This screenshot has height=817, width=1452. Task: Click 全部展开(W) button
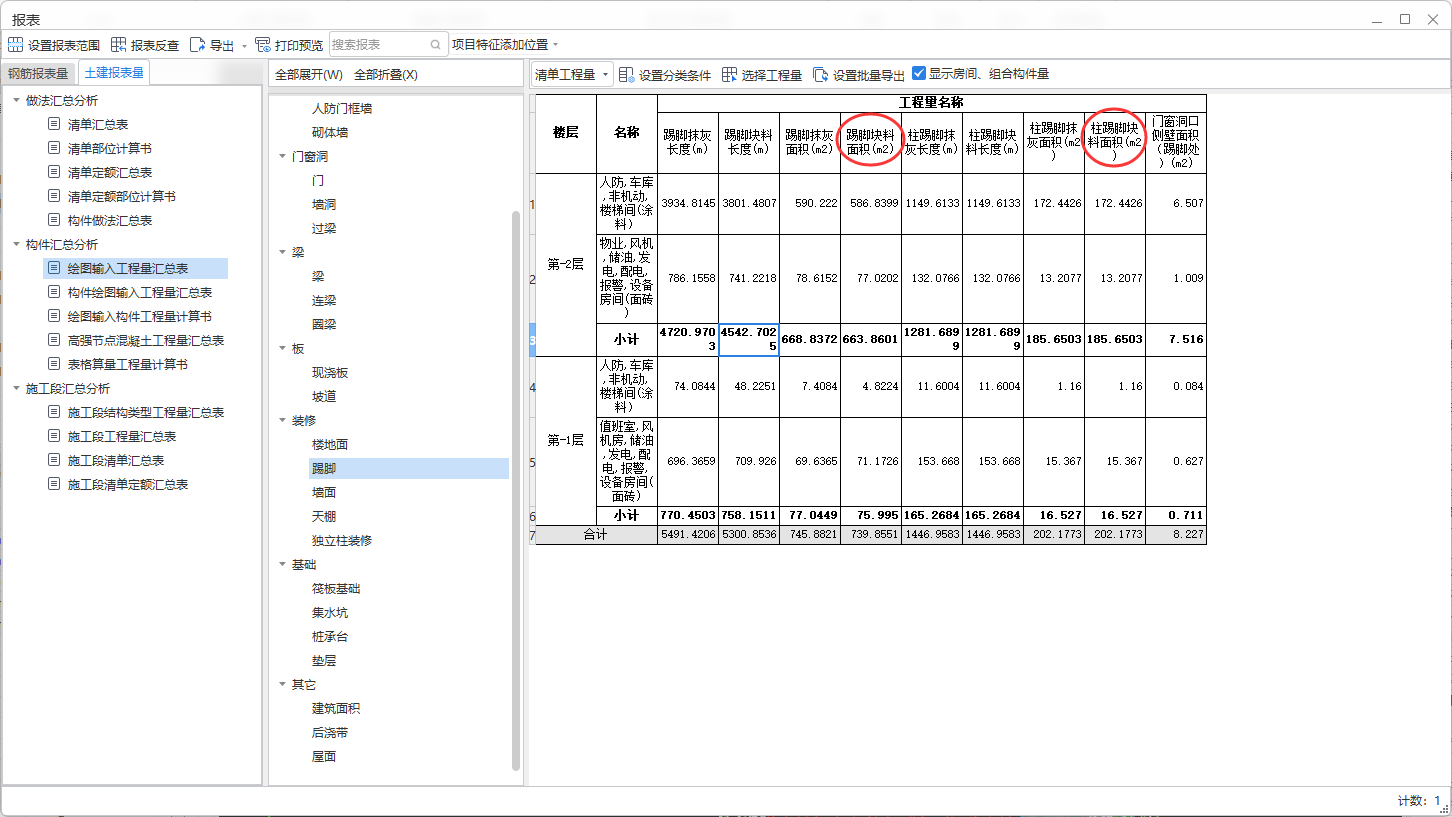pyautogui.click(x=309, y=75)
